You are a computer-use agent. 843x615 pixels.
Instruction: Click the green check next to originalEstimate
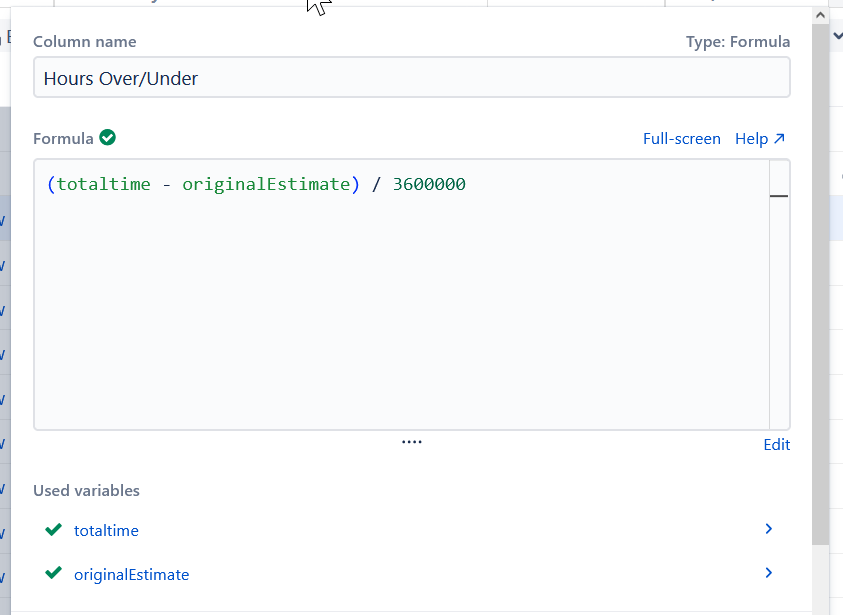(x=53, y=573)
